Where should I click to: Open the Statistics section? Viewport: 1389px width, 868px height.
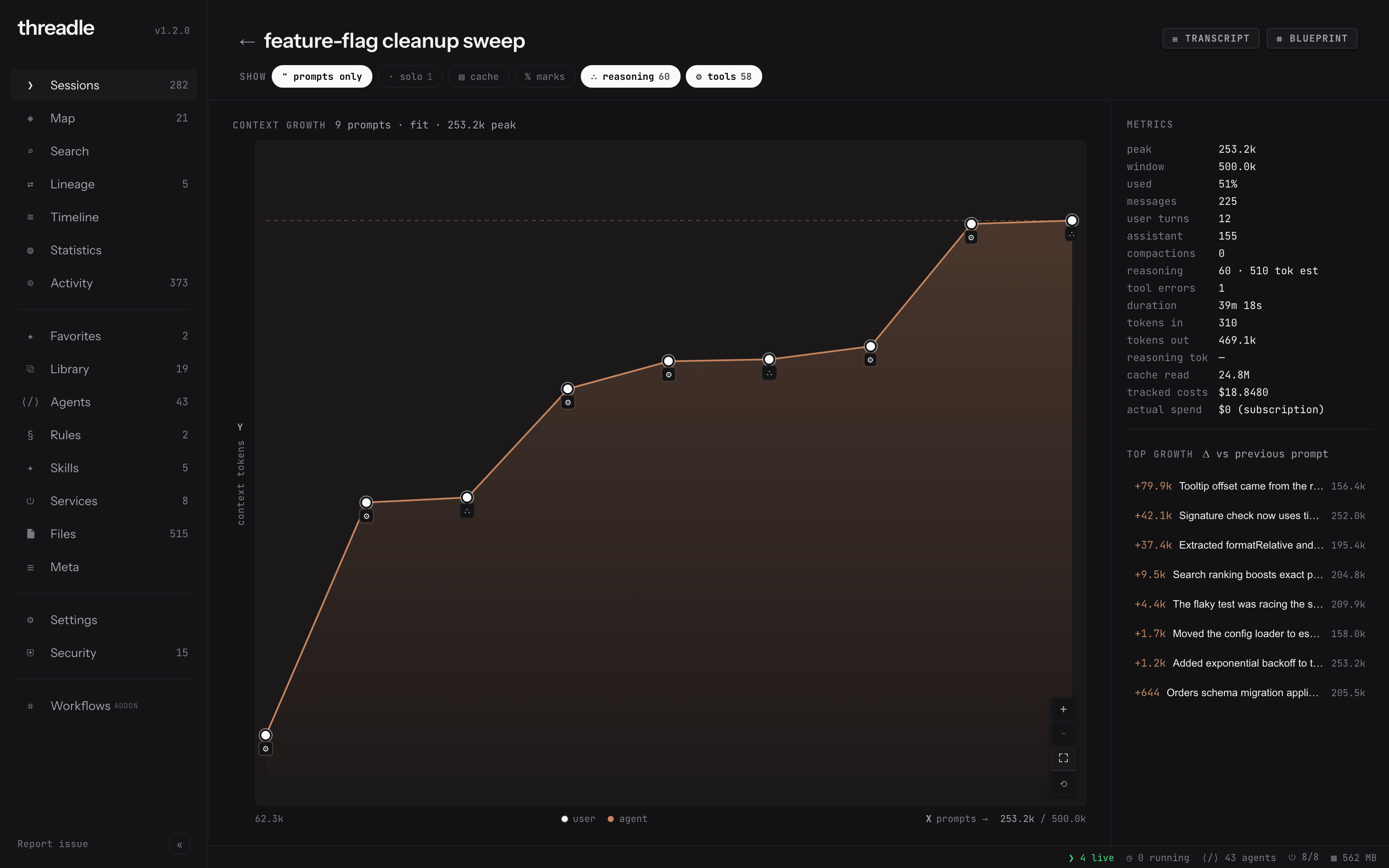click(104, 250)
